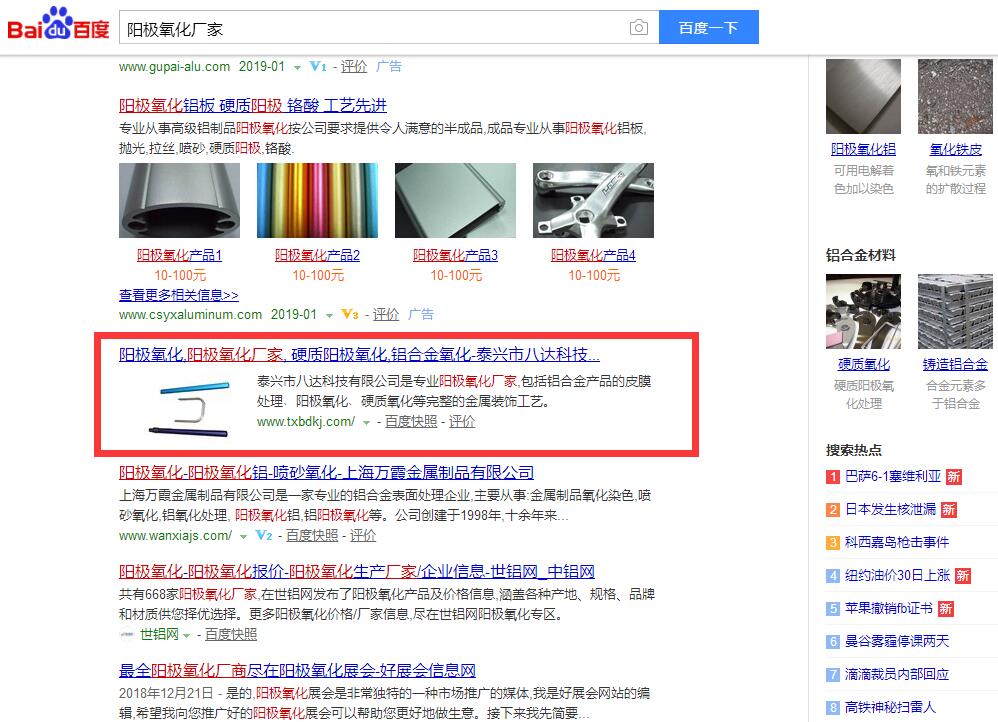Click the 新 badge beside 纽约油价30日上涨
Image resolution: width=998 pixels, height=722 pixels.
(963, 576)
